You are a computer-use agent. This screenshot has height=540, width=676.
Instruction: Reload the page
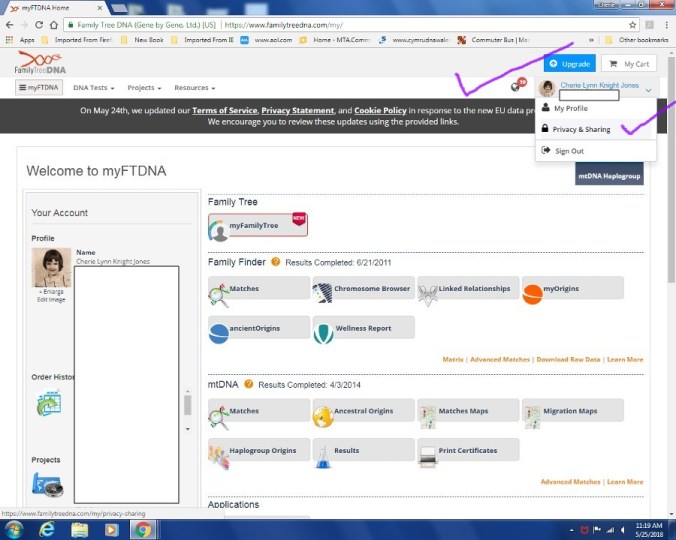pos(39,25)
